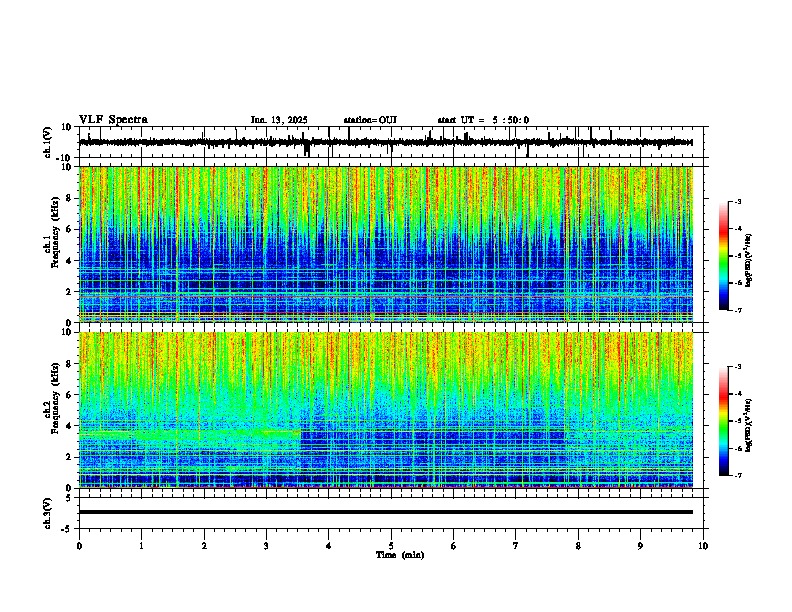The width and height of the screenshot is (792, 612).
Task: Click the ch.2 spectrogram color scale bar
Action: point(724,421)
